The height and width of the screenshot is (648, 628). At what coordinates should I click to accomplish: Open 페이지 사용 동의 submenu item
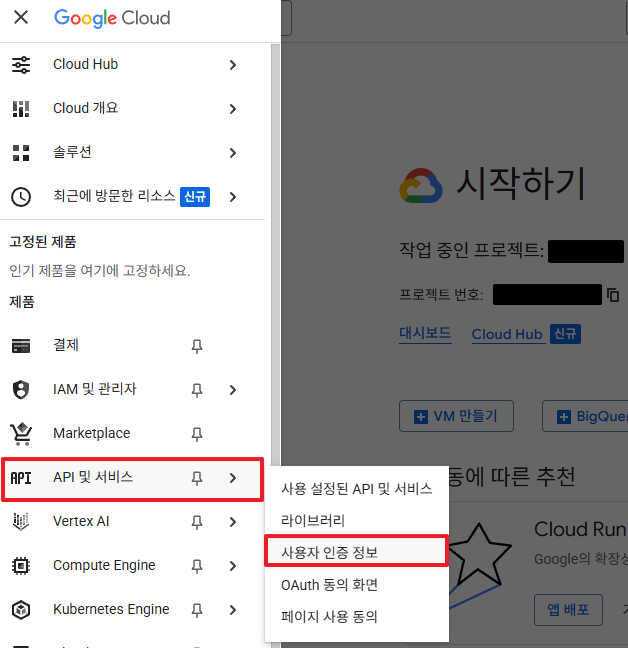pyautogui.click(x=357, y=617)
